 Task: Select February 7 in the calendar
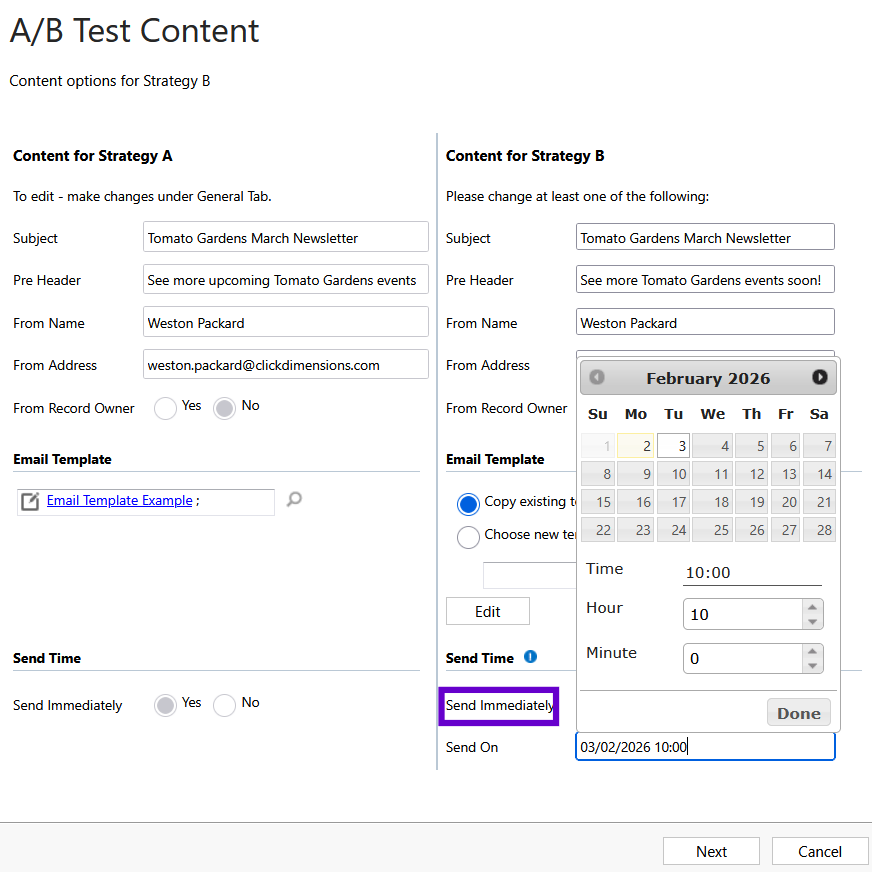tap(819, 445)
